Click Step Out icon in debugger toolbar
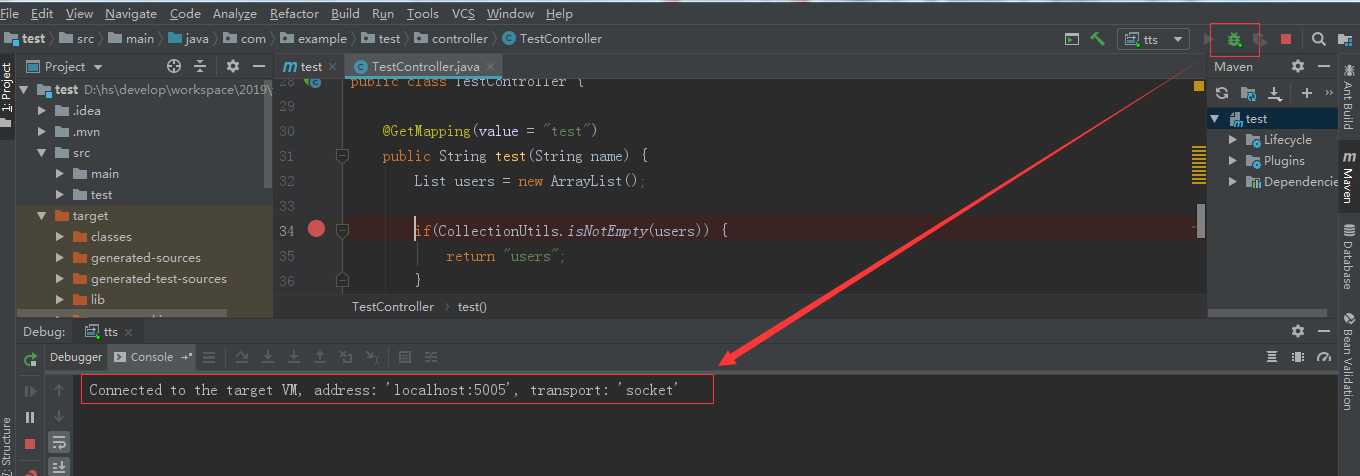The height and width of the screenshot is (476, 1360). [320, 357]
